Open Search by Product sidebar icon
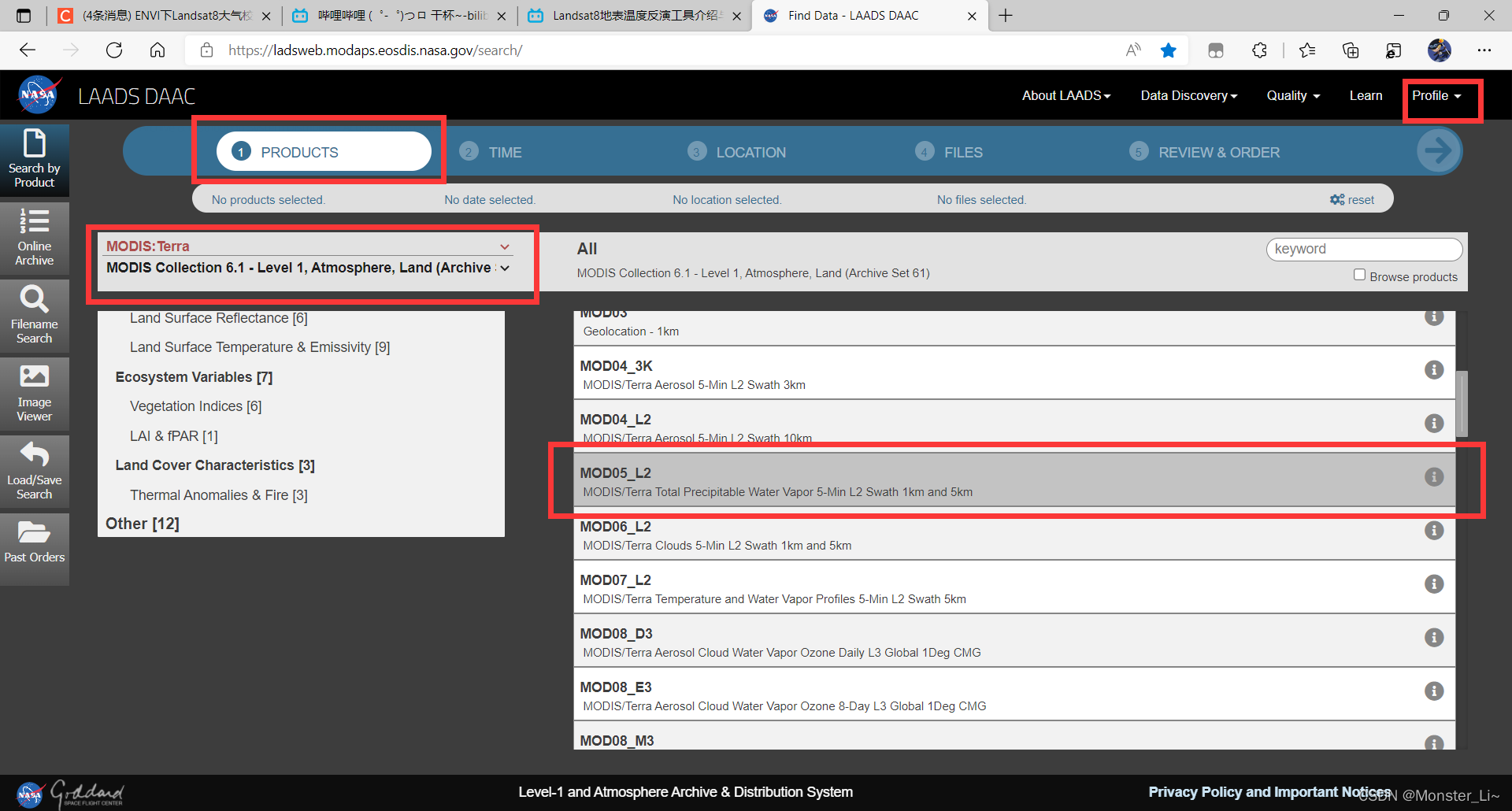This screenshot has height=811, width=1512. click(x=34, y=160)
